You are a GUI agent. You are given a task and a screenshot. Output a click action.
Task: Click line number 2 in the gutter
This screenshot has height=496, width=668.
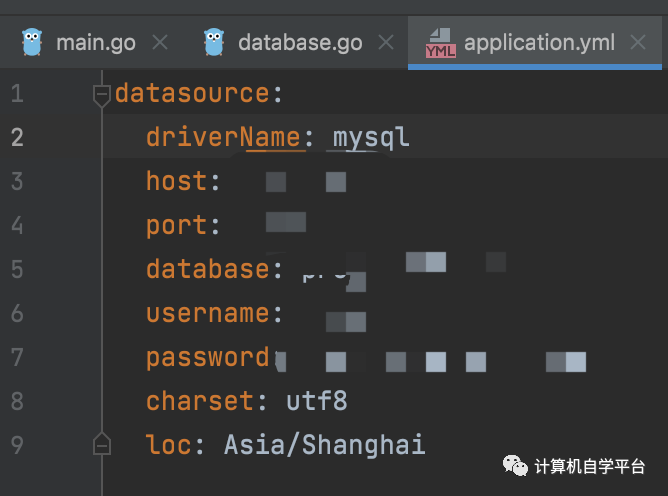pyautogui.click(x=17, y=138)
